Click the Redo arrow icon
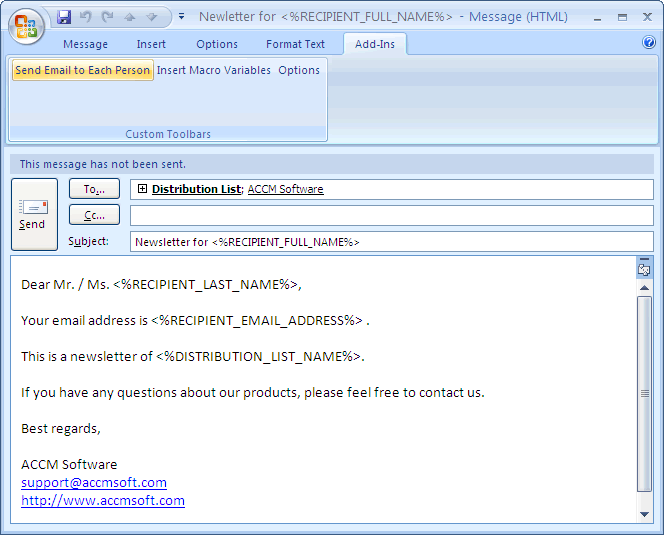Screen dimensions: 664x535 pos(108,17)
